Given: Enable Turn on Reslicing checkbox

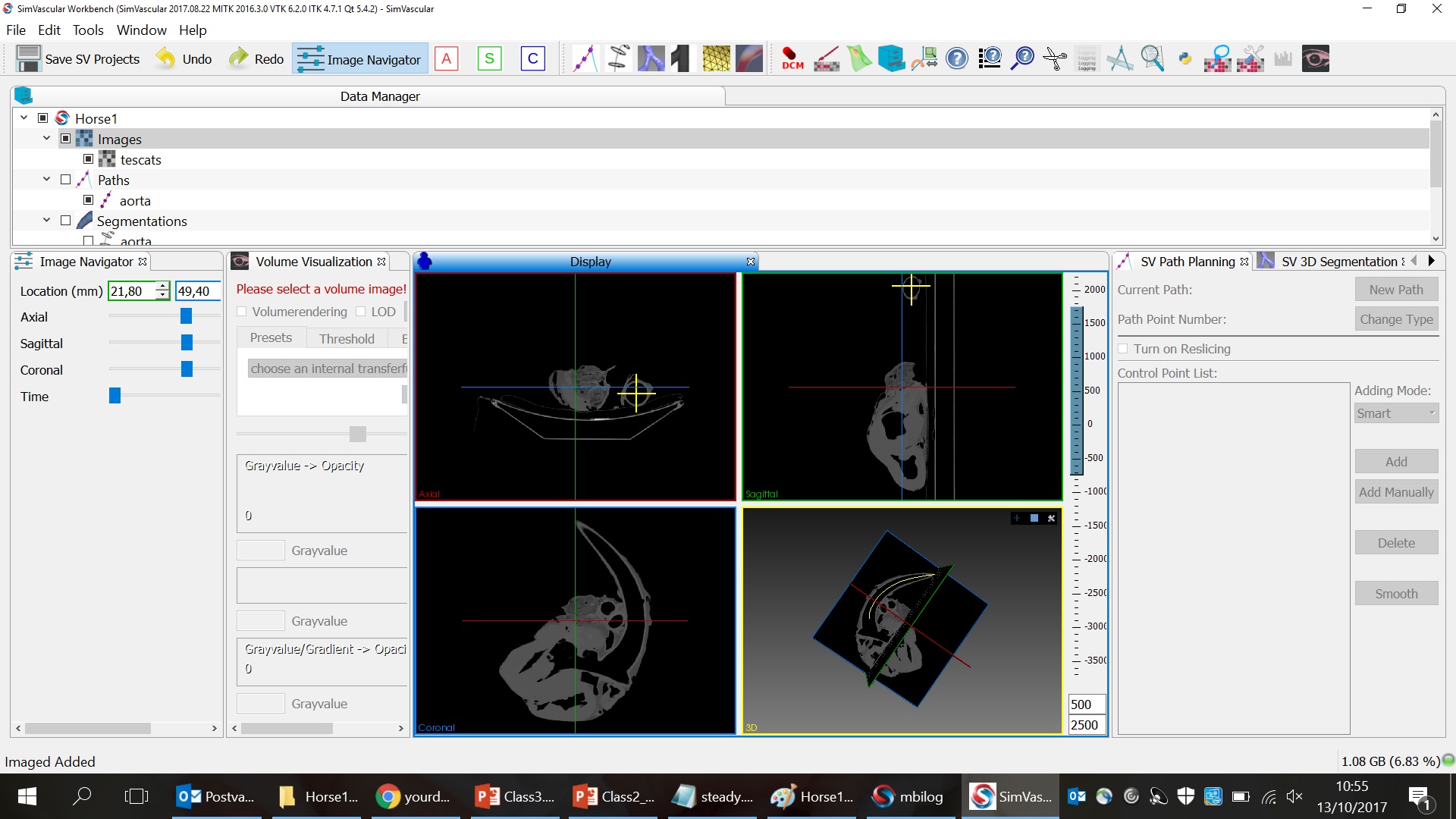Looking at the screenshot, I should click(1123, 349).
